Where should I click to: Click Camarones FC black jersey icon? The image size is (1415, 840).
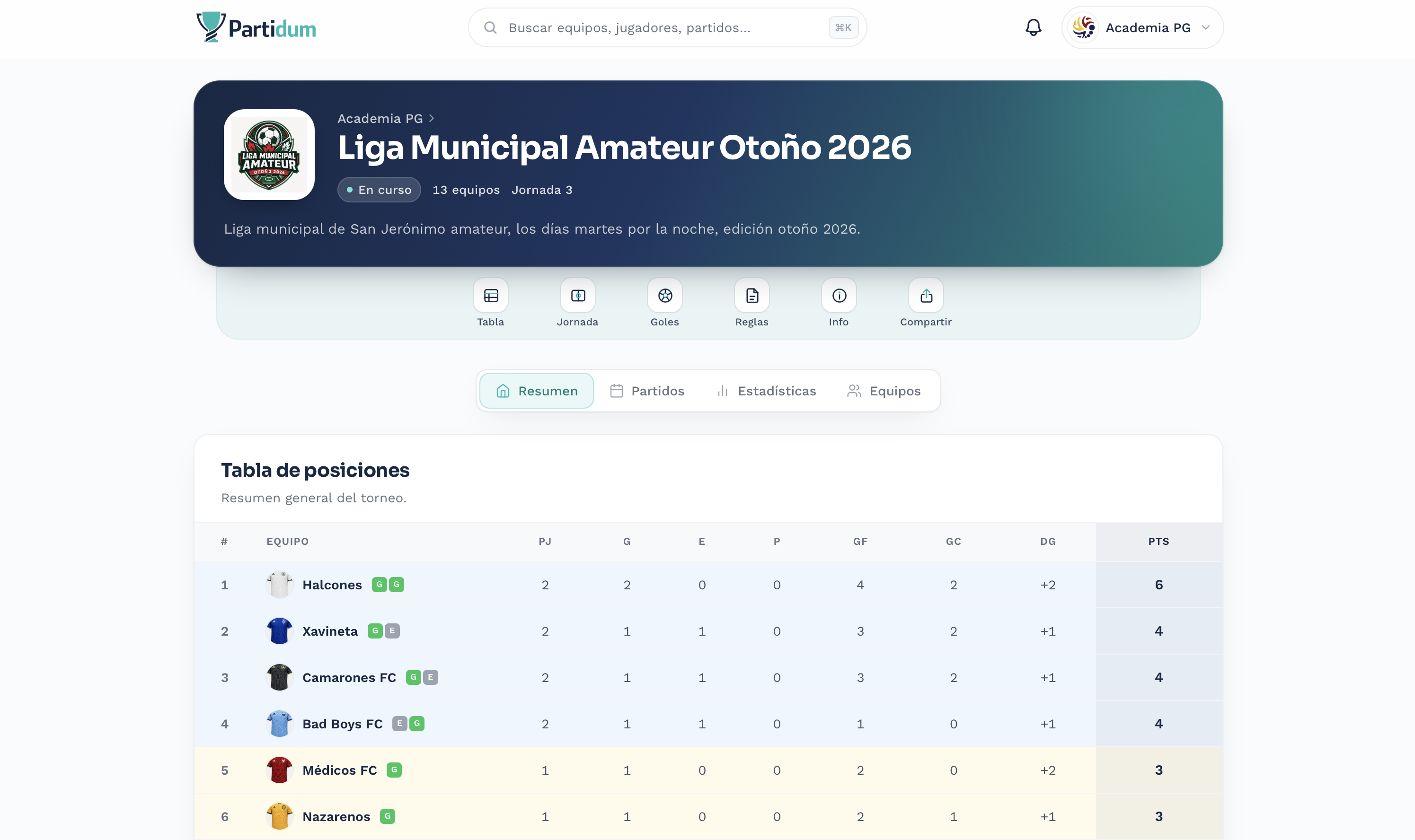[x=279, y=678]
